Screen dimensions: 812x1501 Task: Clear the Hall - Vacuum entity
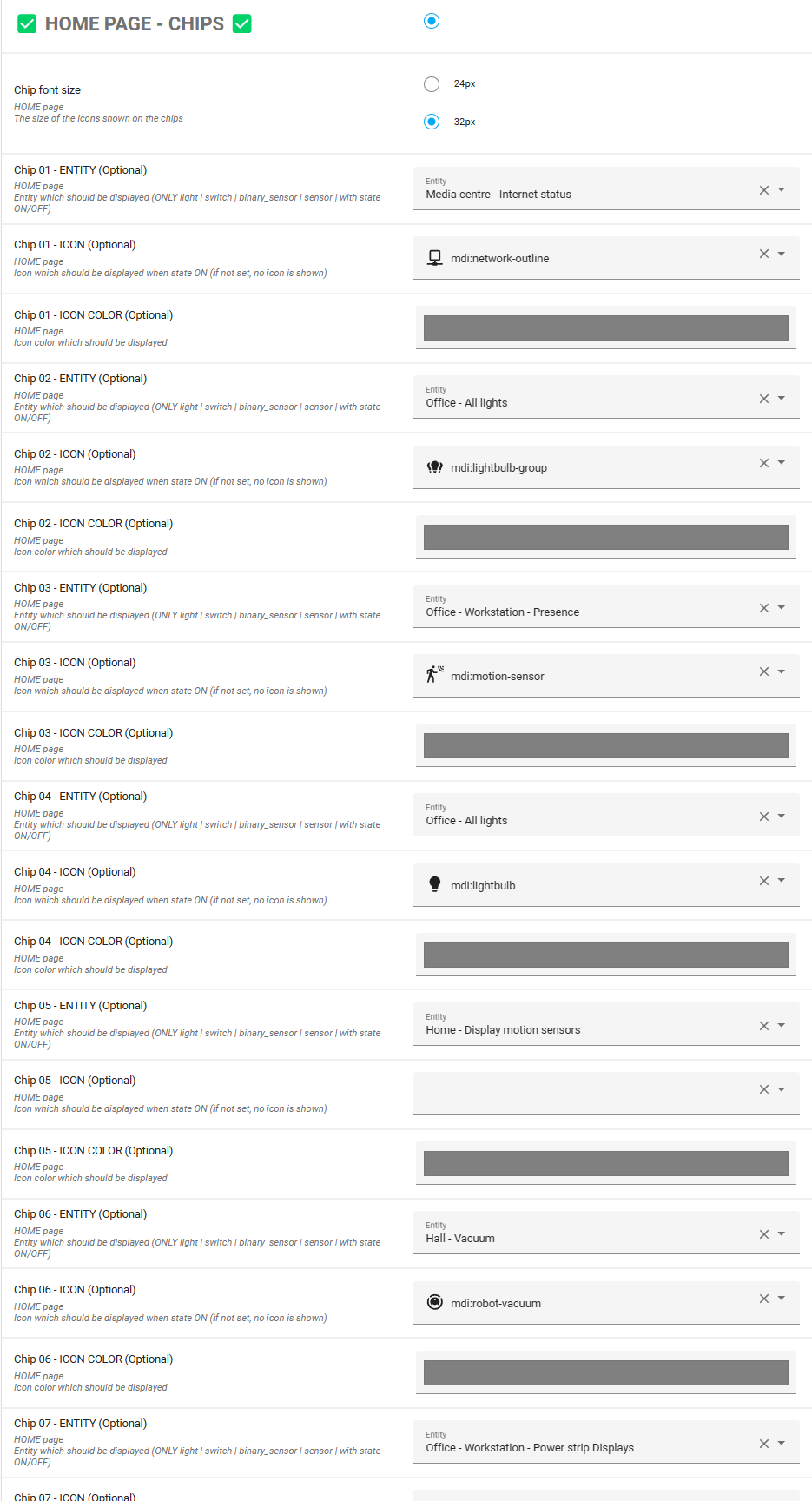[764, 1234]
